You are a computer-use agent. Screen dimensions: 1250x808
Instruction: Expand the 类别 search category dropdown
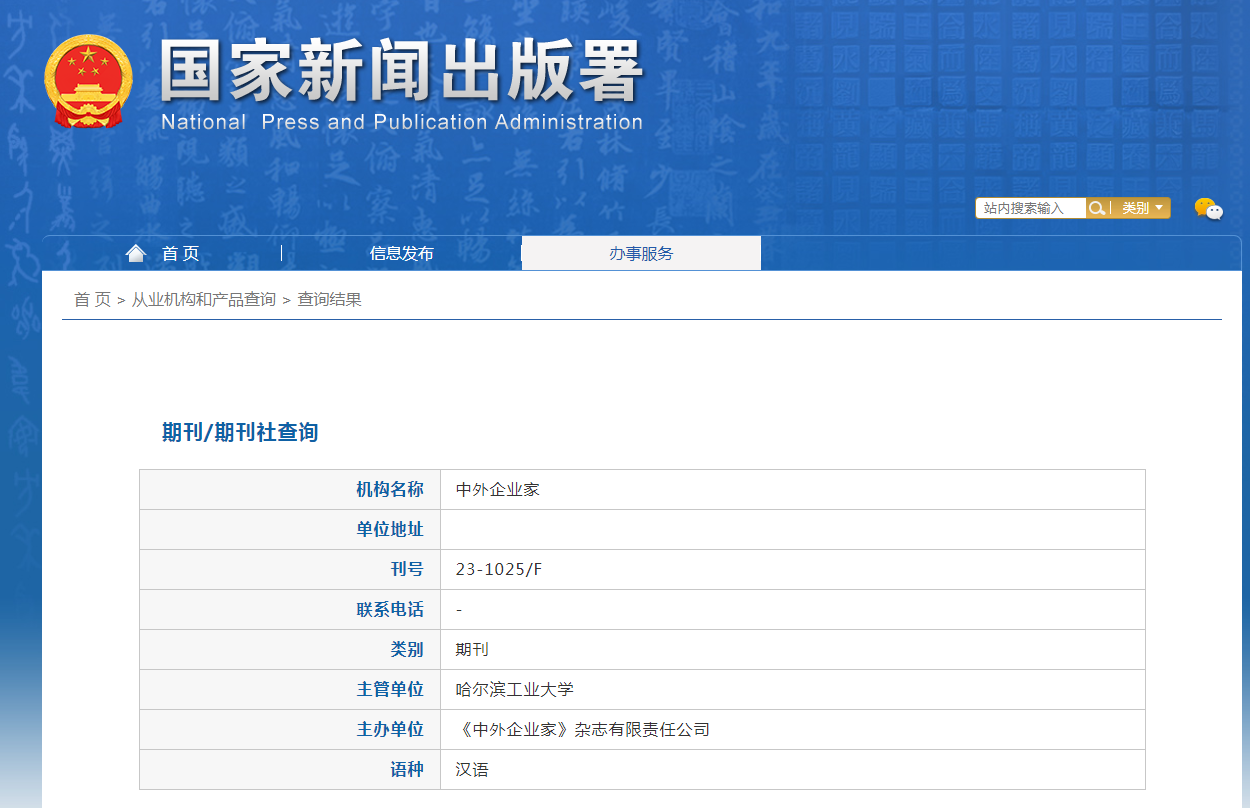click(x=1141, y=208)
